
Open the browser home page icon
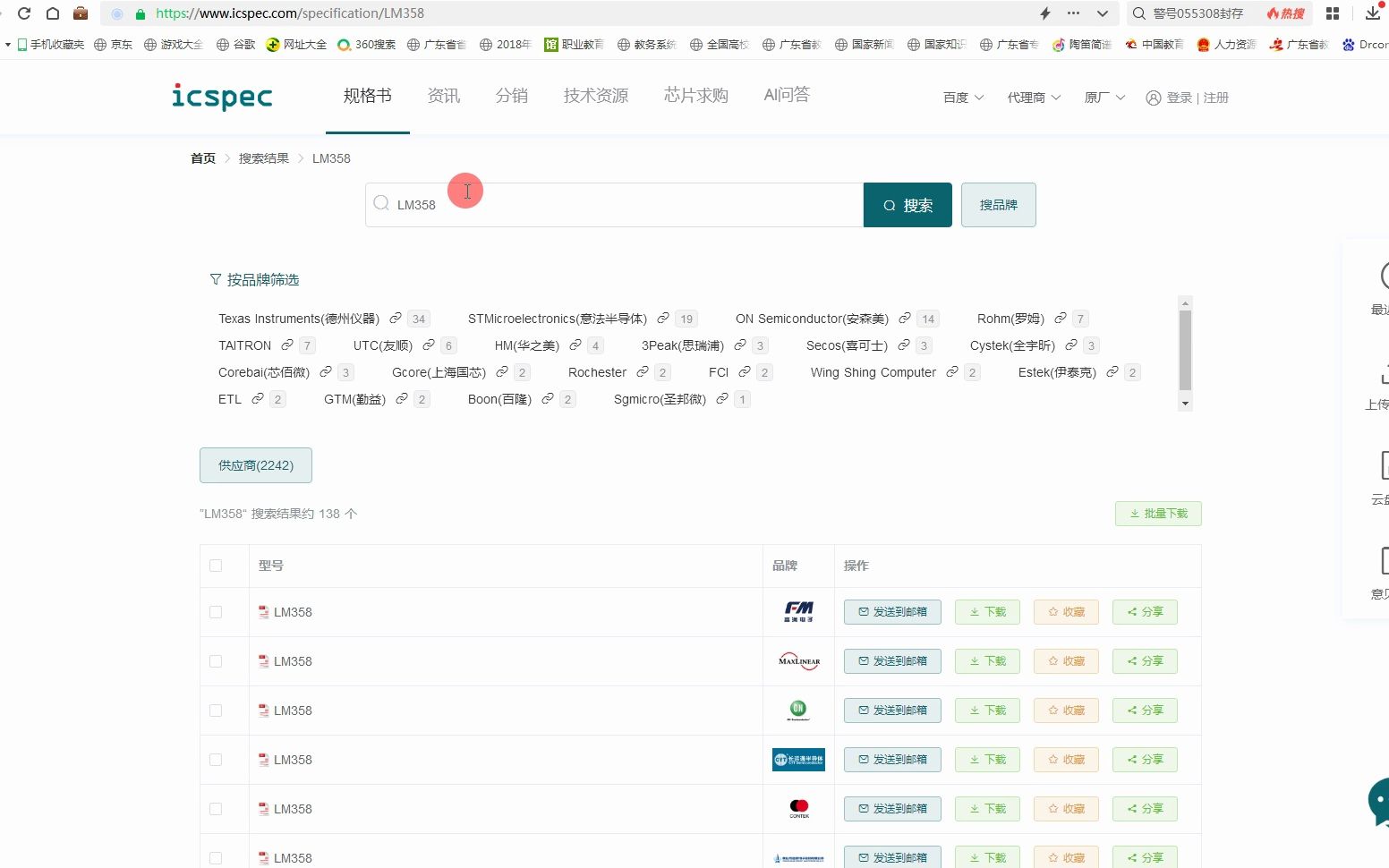[x=53, y=13]
